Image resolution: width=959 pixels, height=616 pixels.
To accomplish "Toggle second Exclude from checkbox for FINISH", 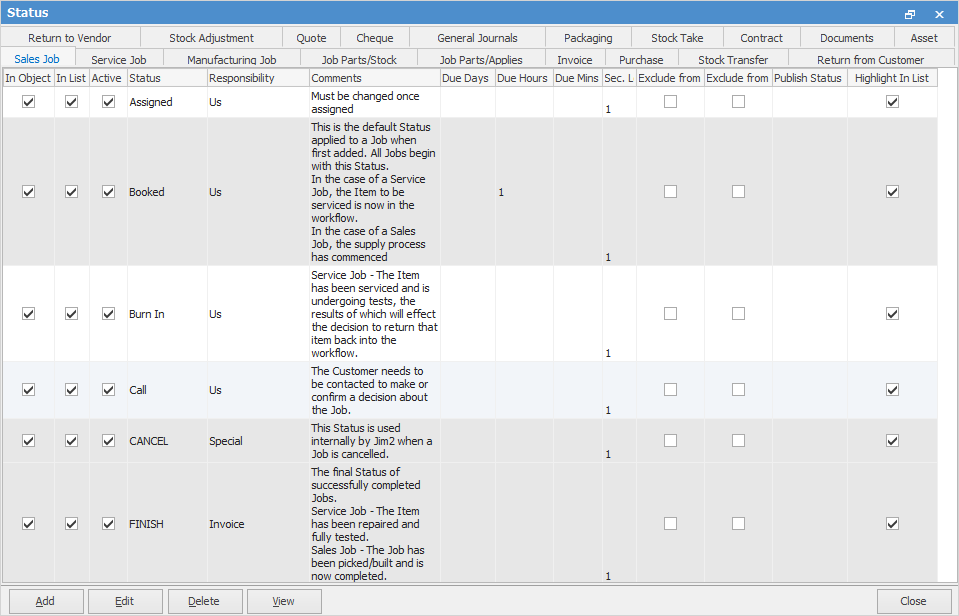I will tap(738, 524).
